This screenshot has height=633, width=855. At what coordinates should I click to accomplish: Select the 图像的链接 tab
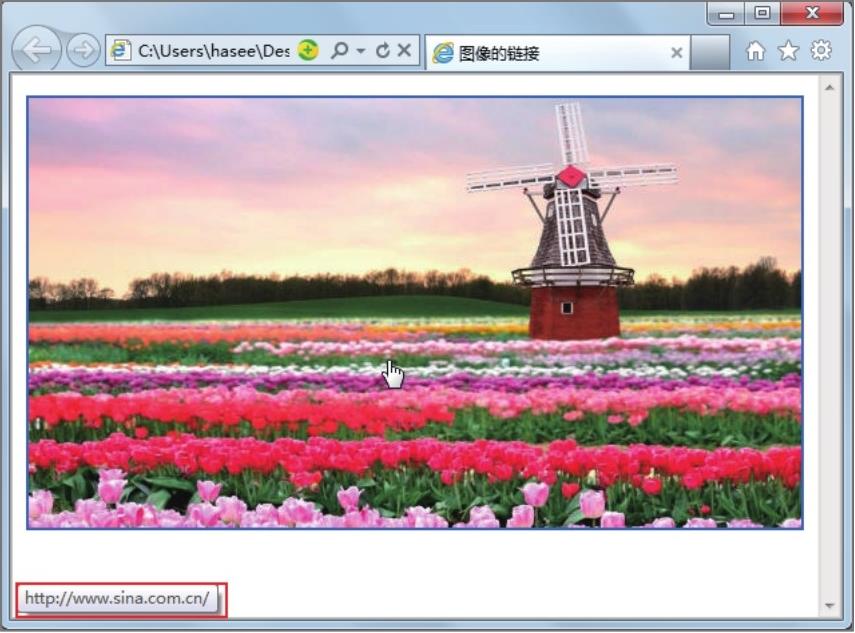coord(557,53)
